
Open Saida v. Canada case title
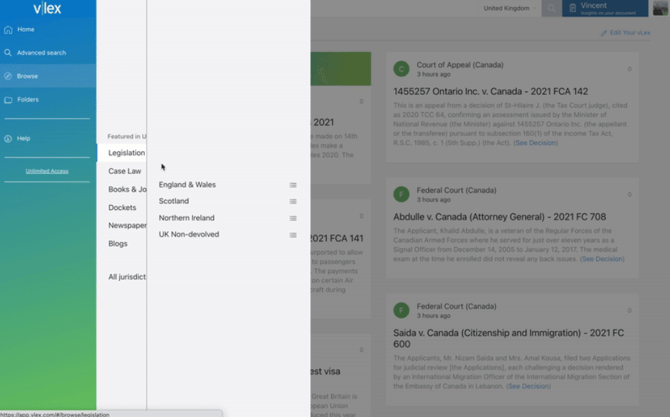pos(508,338)
